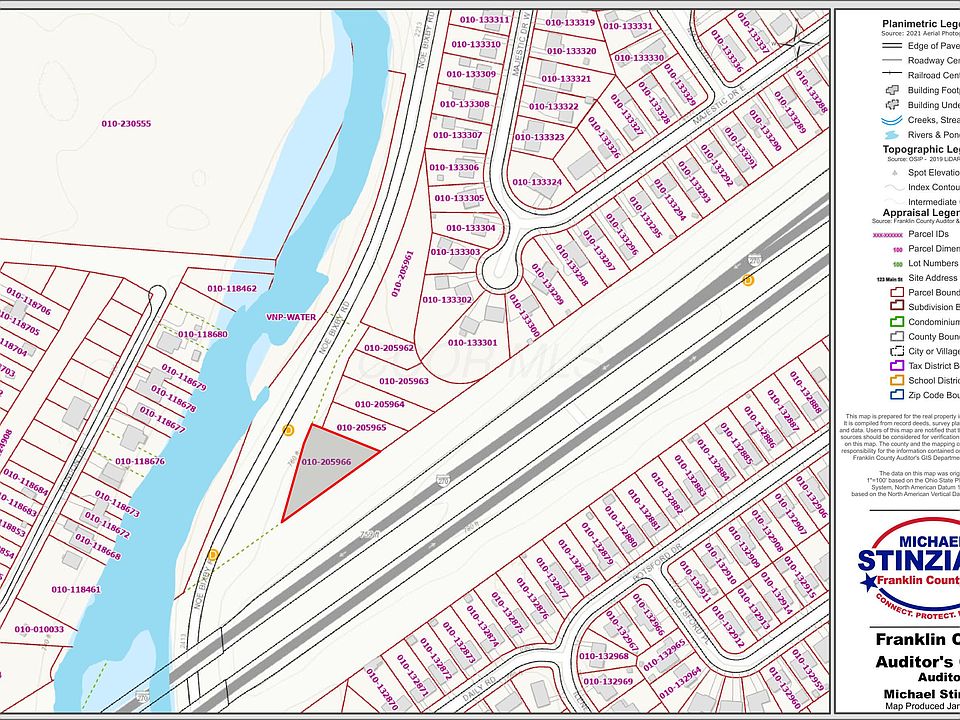
Task: Click parcel label 010-118462
Action: coord(232,288)
